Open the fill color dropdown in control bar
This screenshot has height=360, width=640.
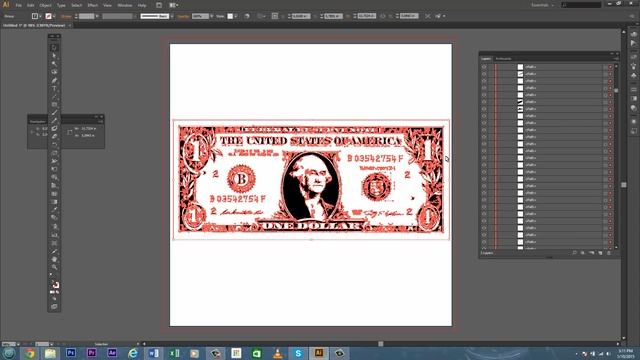(40, 16)
